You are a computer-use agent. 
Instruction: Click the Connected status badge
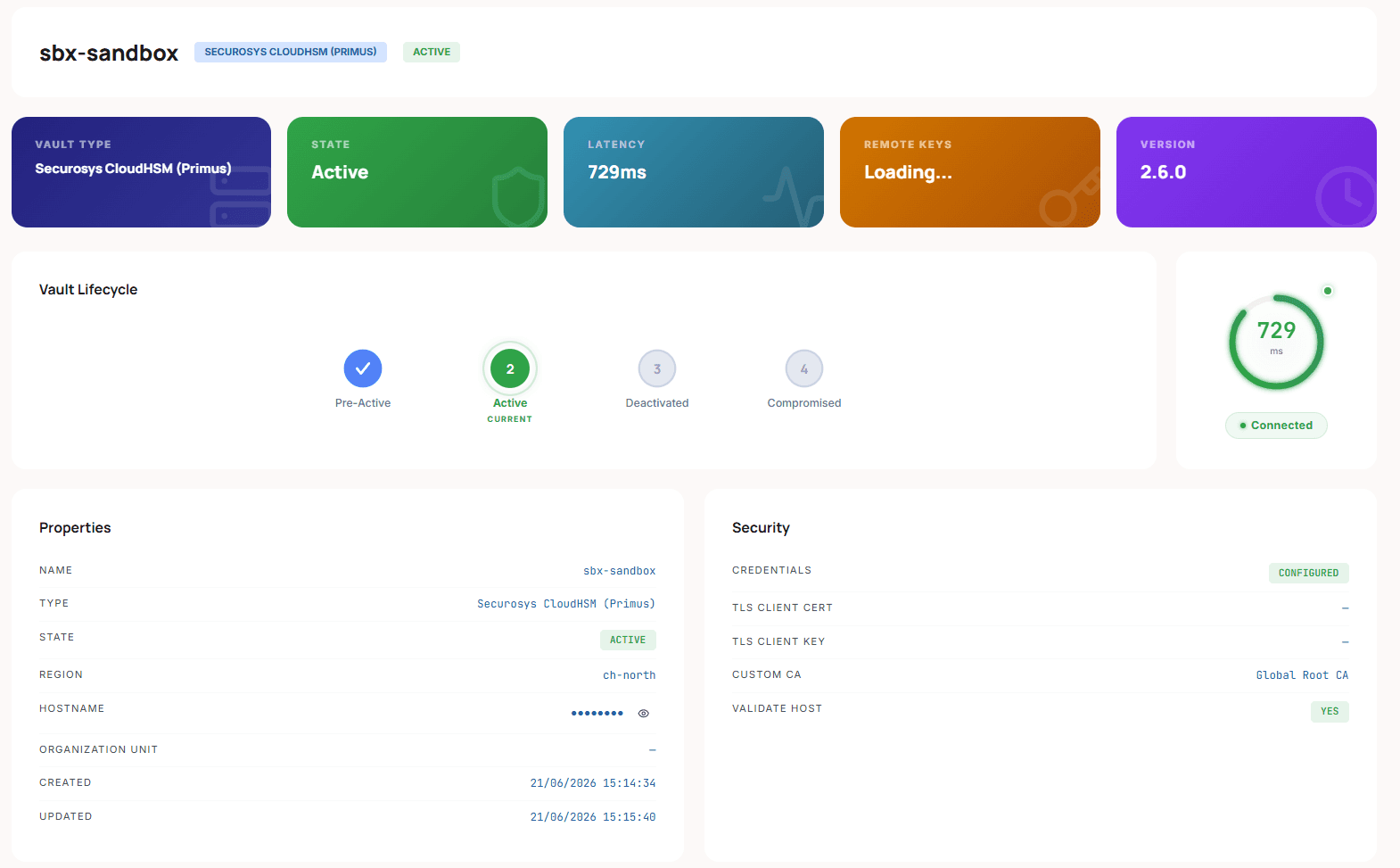point(1276,426)
